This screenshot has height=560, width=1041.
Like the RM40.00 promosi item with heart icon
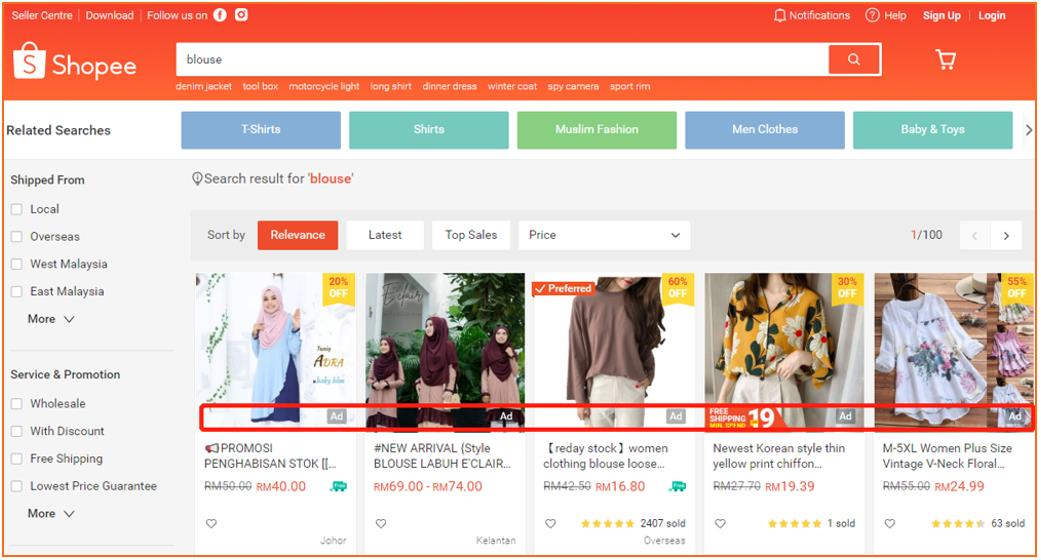pos(211,523)
